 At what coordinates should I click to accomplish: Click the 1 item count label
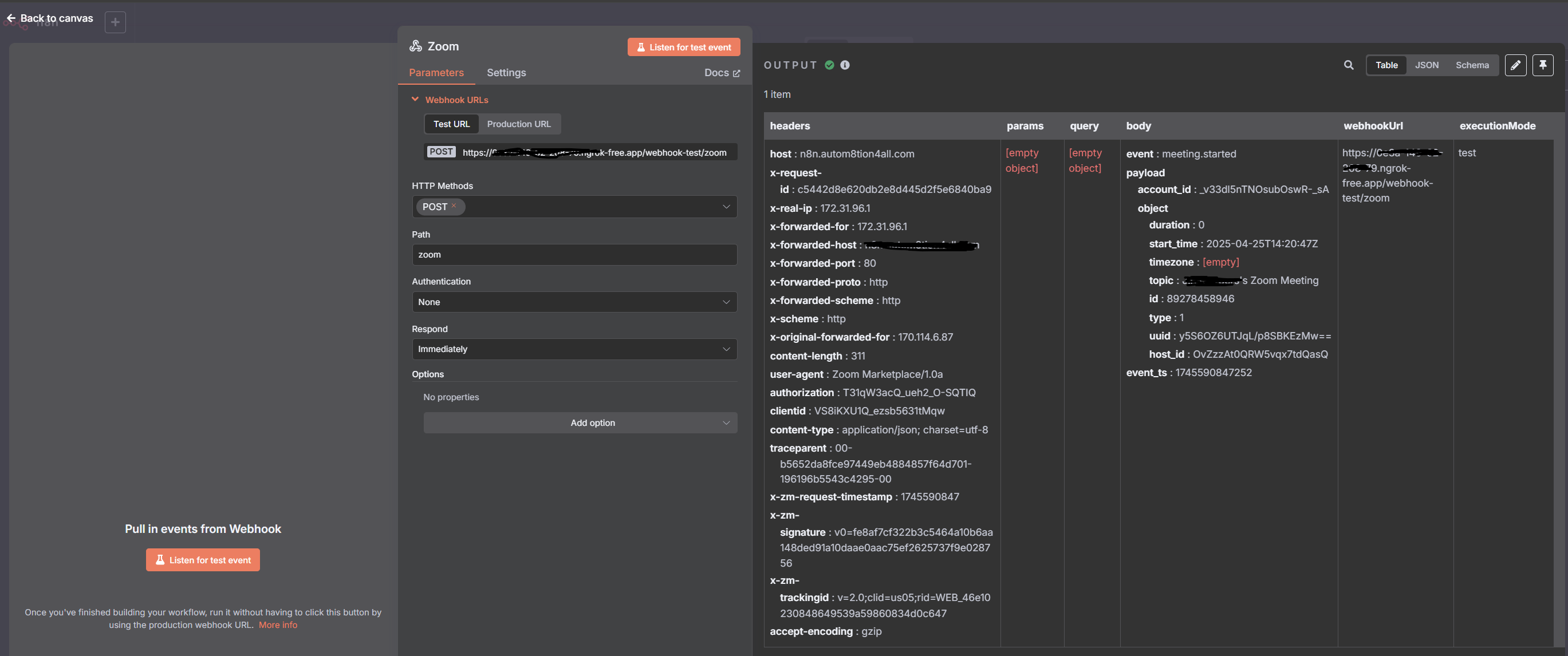tap(777, 94)
